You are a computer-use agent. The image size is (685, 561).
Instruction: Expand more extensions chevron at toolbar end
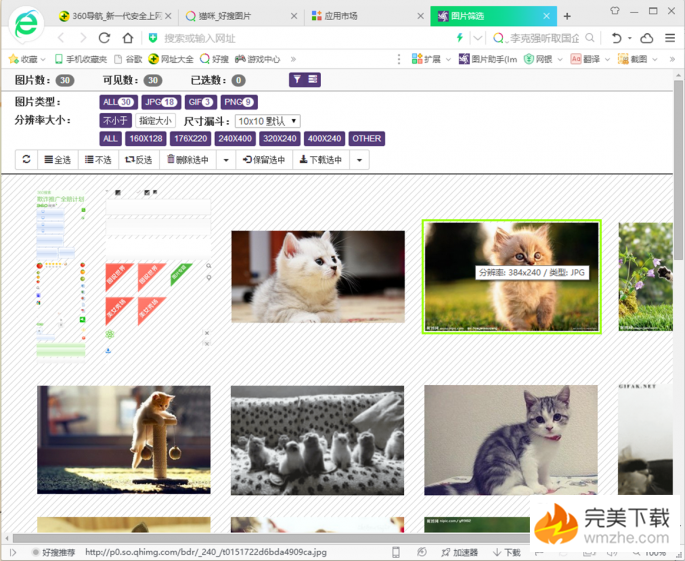672,59
